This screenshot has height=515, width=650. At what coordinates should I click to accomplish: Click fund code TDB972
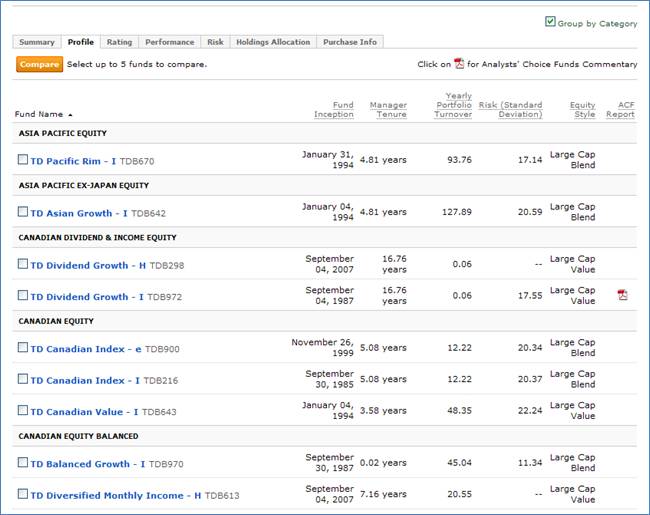[x=165, y=297]
